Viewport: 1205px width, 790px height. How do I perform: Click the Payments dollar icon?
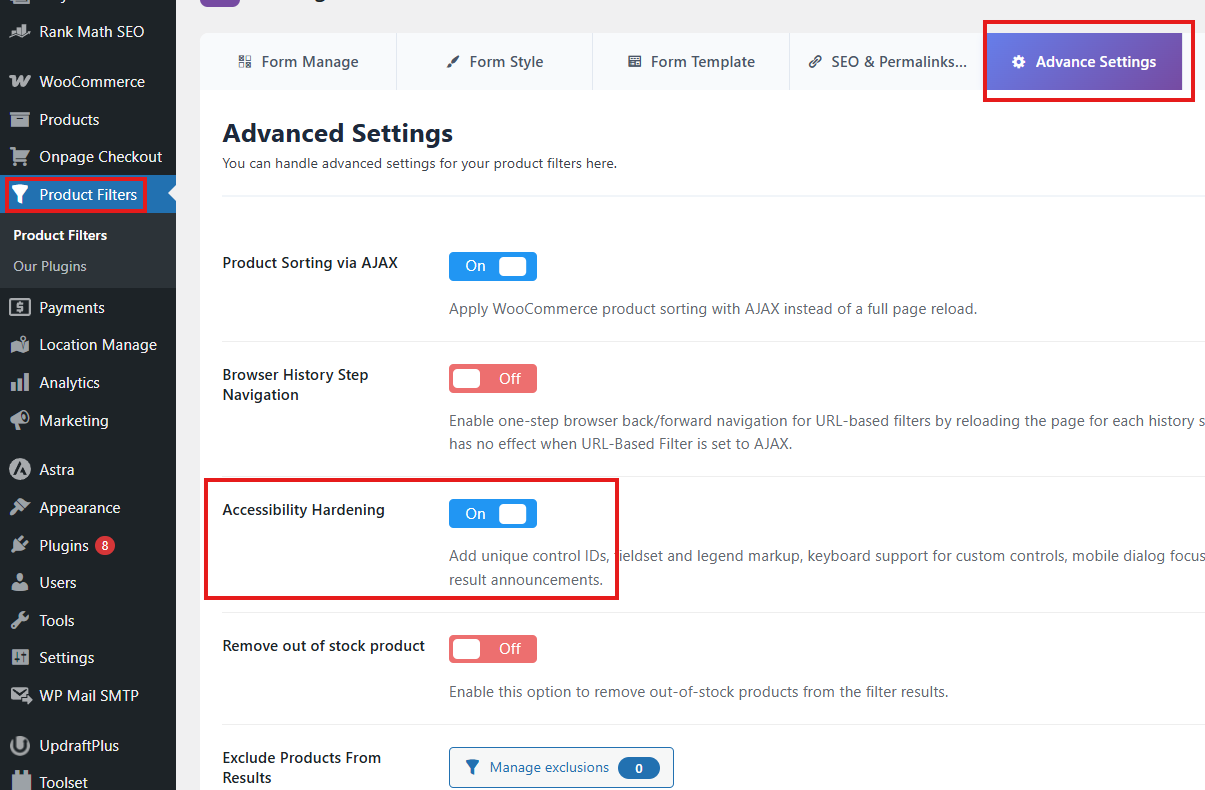point(19,308)
